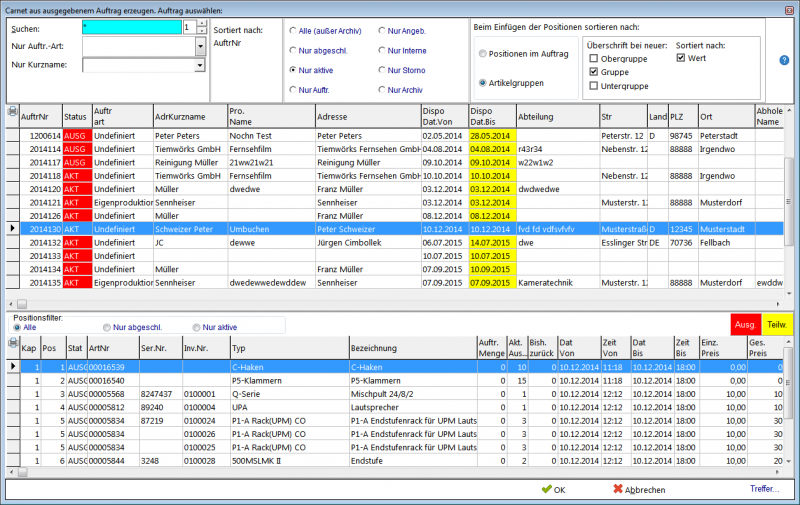Open the positions table's grid settings icon
Viewport: 800px width, 505px height.
tap(12, 343)
